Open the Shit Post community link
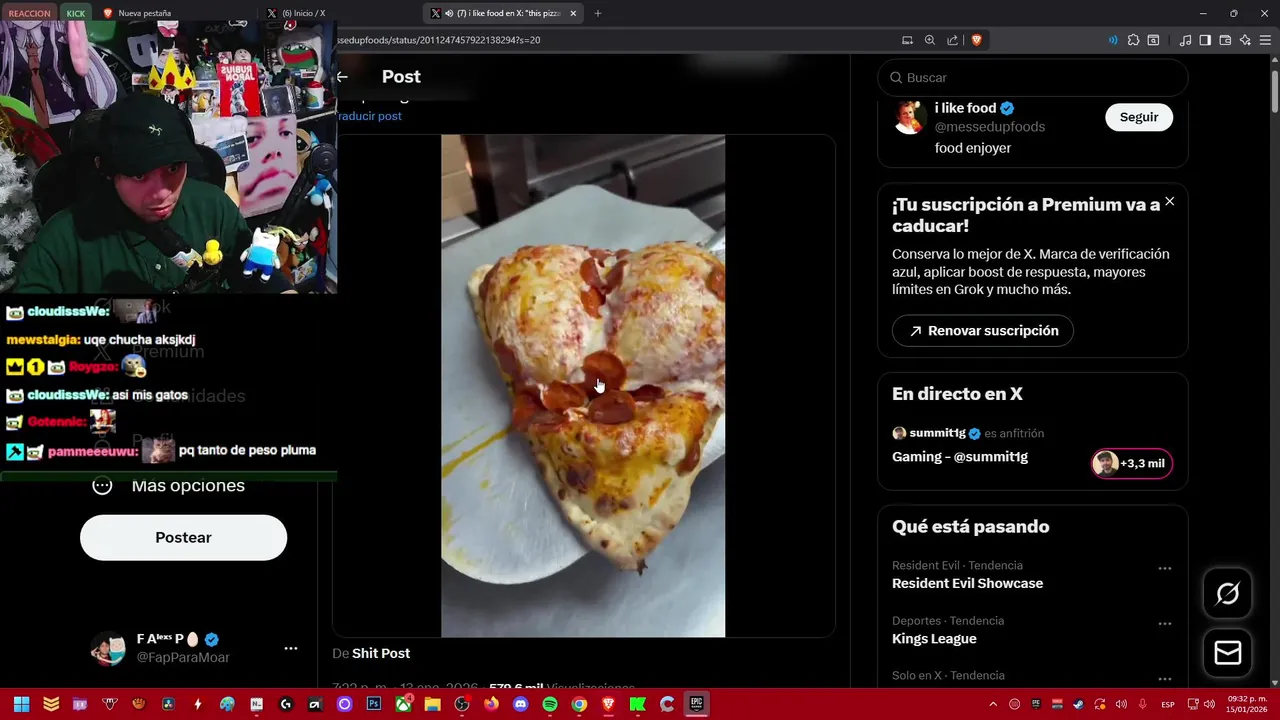This screenshot has height=720, width=1280. pyautogui.click(x=381, y=653)
